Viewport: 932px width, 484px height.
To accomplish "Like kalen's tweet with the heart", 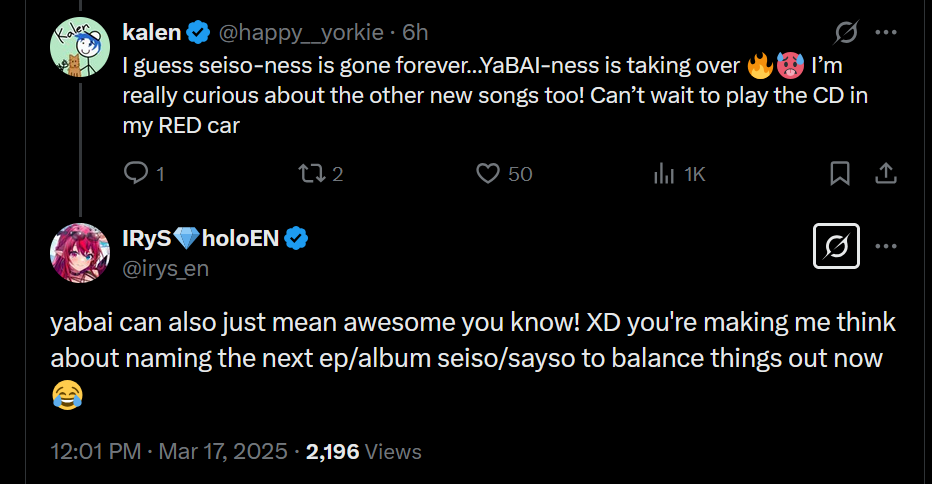I will click(x=488, y=174).
